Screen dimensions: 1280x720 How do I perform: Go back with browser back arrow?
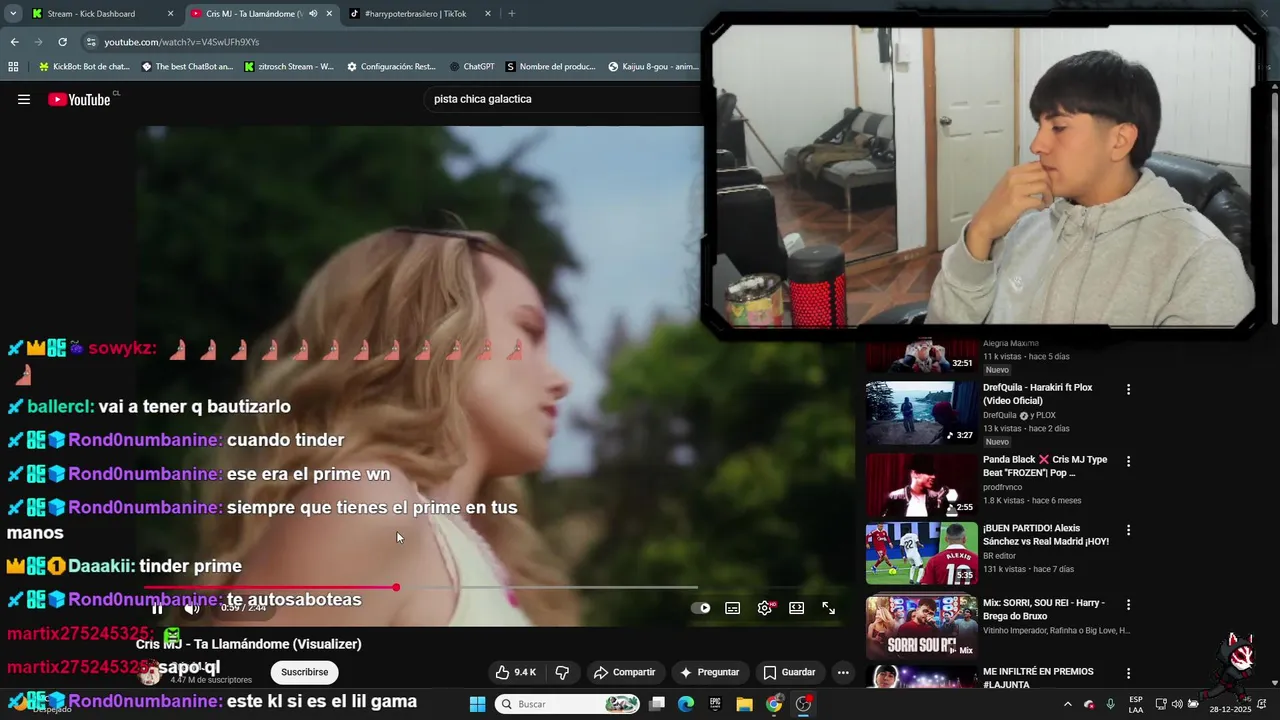[14, 42]
